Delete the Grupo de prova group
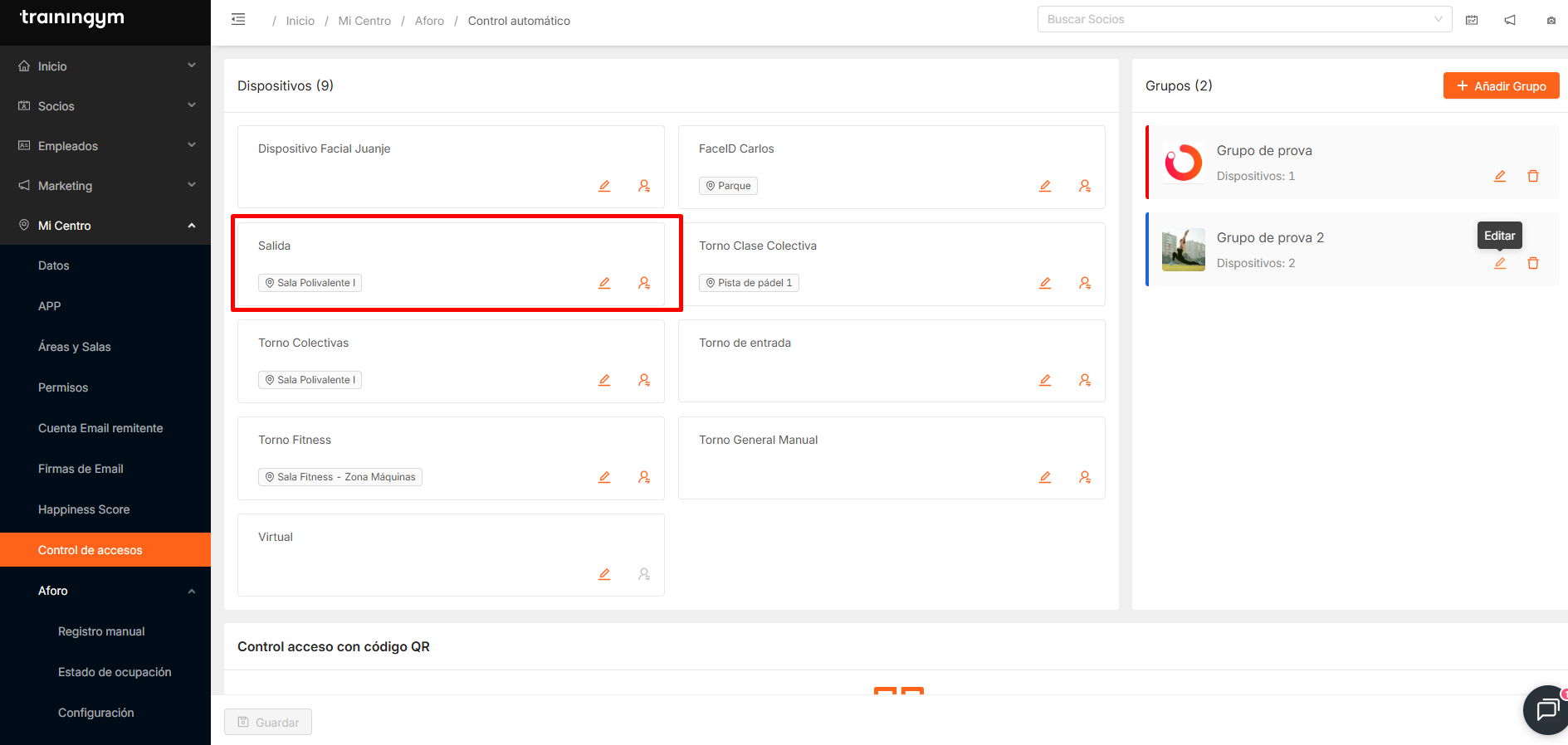Viewport: 1568px width, 745px height. [x=1532, y=176]
